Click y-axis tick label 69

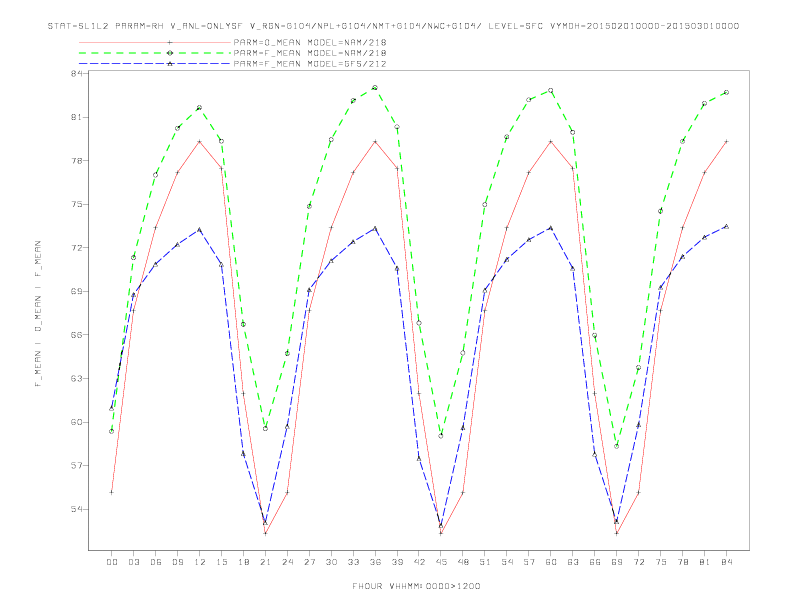click(76, 291)
